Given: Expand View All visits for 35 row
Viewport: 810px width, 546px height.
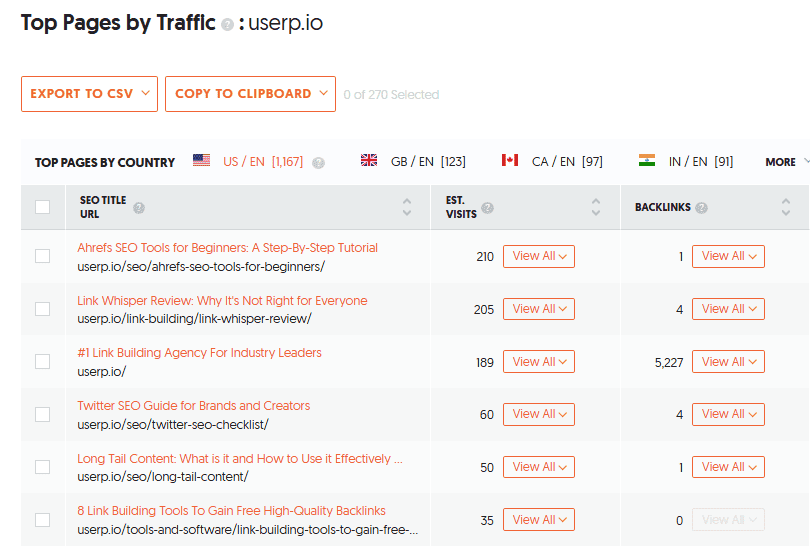Looking at the screenshot, I should [539, 520].
